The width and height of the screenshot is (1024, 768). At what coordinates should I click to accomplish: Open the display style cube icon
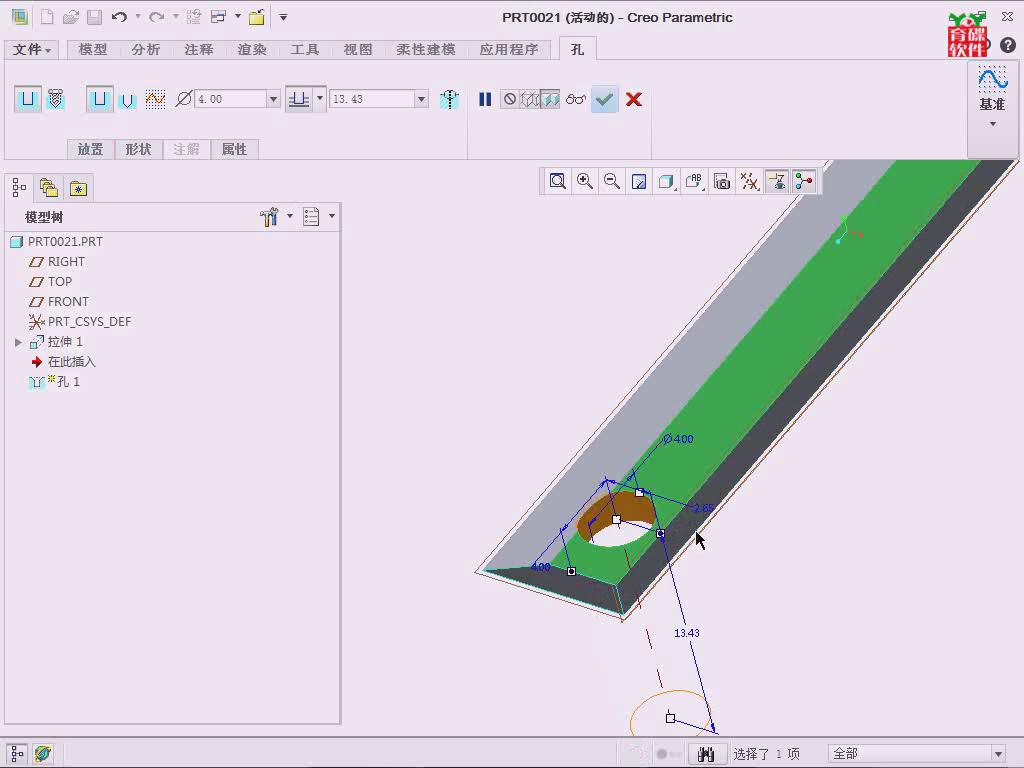[x=666, y=182]
